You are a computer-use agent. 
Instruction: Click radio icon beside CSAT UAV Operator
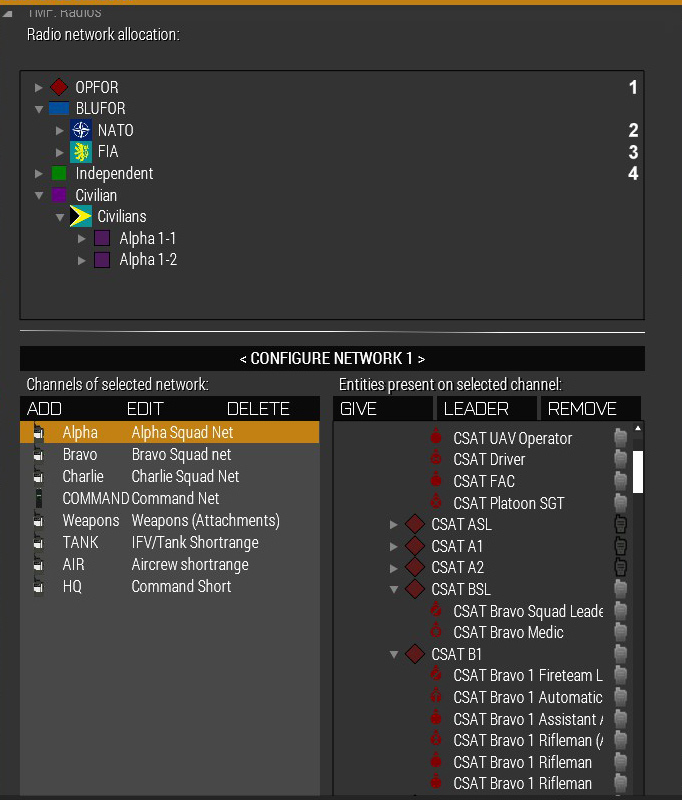[620, 438]
